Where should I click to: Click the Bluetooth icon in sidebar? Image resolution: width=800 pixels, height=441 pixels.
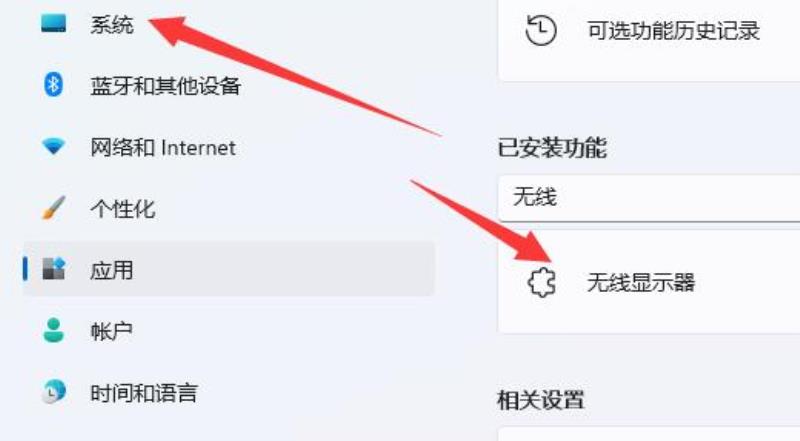pyautogui.click(x=53, y=85)
